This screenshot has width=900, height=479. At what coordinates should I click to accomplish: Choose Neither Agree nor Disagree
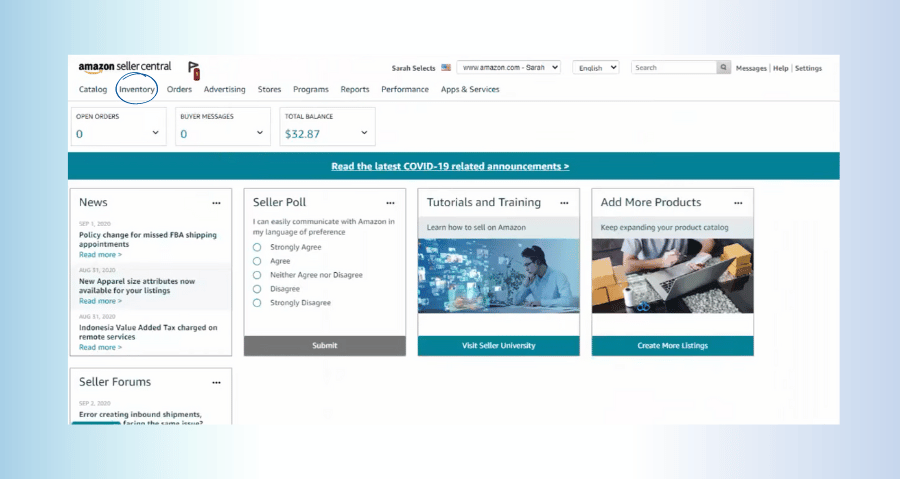point(257,275)
